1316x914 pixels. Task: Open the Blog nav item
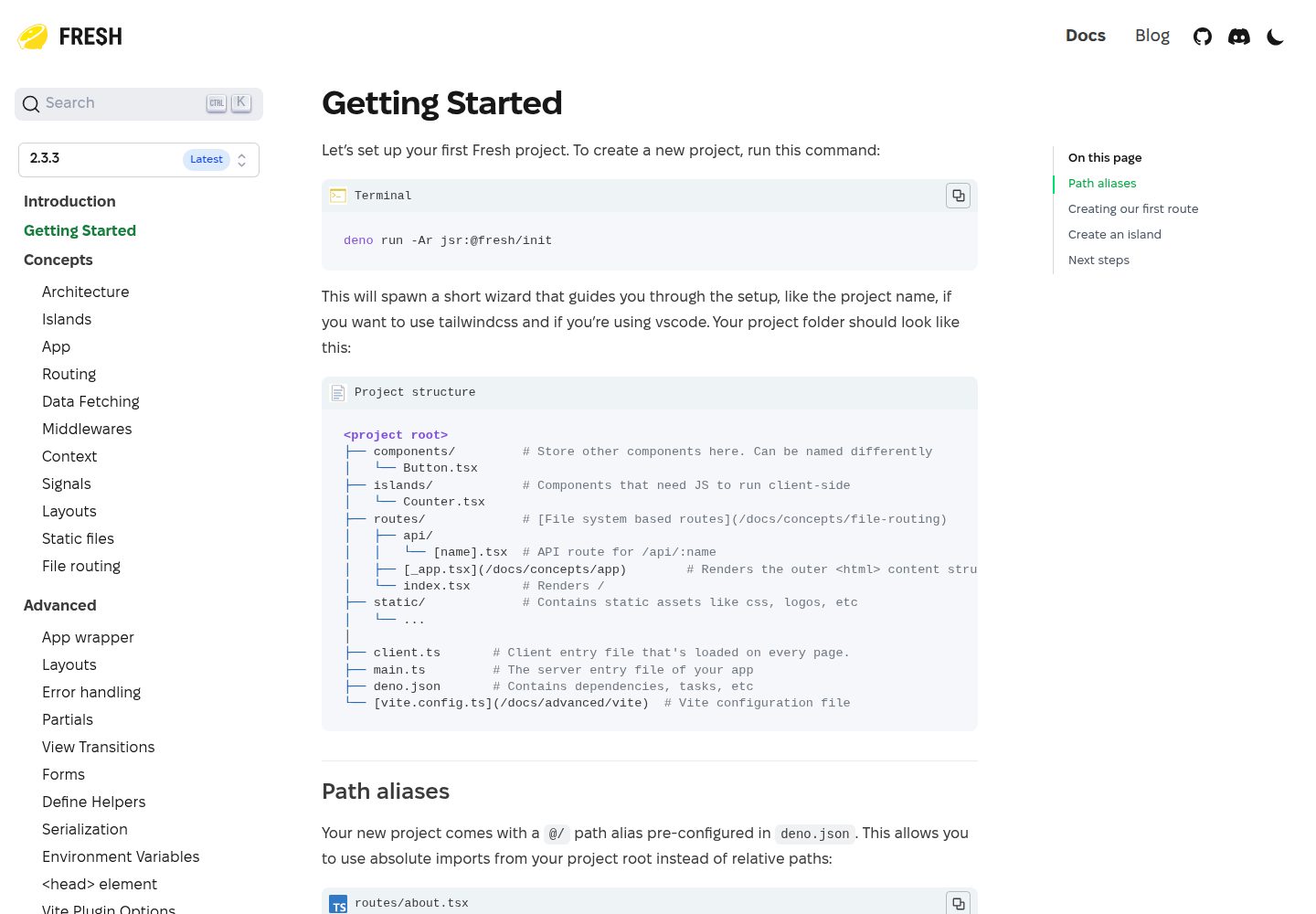coord(1152,36)
